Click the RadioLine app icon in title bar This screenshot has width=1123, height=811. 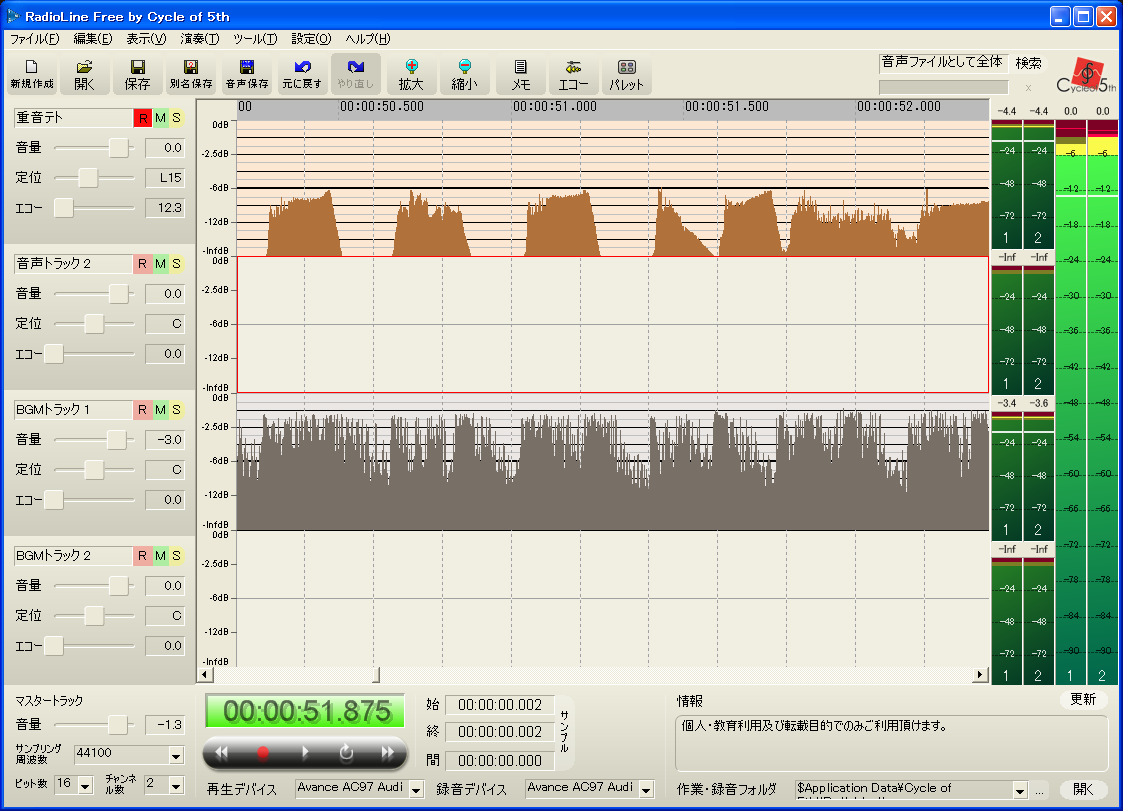click(x=13, y=16)
